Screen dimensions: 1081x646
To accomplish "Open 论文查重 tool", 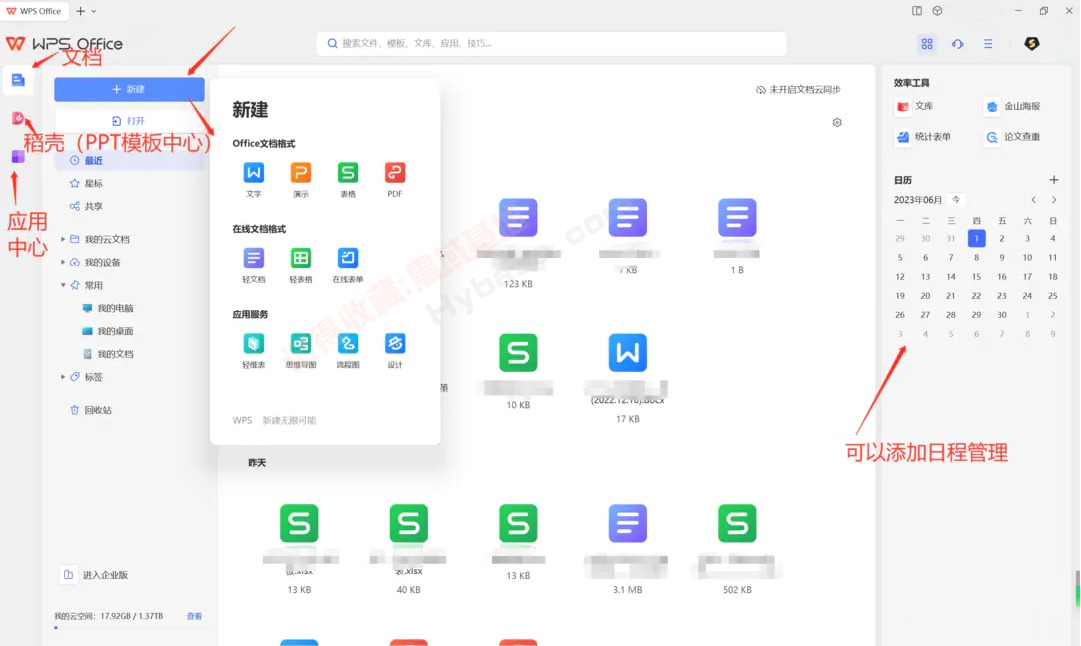I will (1013, 137).
